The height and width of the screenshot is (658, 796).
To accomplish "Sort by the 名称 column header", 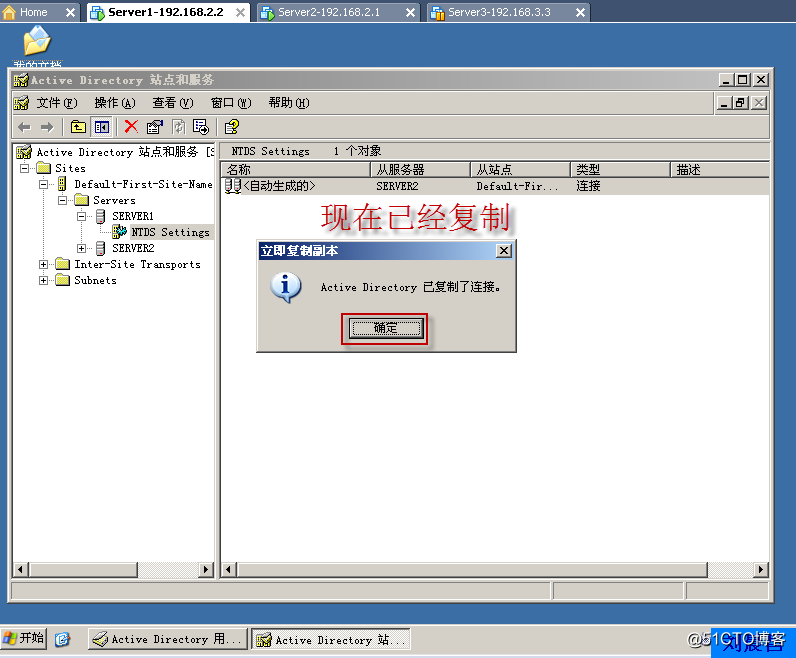I will pos(296,170).
